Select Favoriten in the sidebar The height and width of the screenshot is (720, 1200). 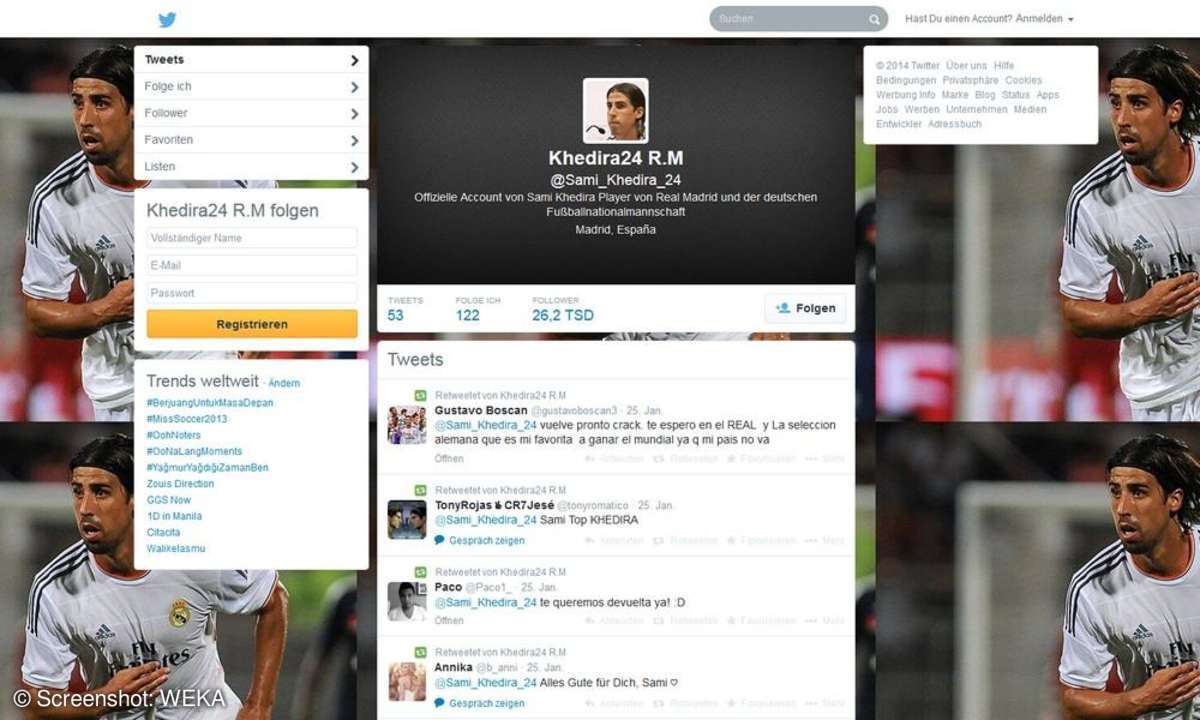point(250,139)
